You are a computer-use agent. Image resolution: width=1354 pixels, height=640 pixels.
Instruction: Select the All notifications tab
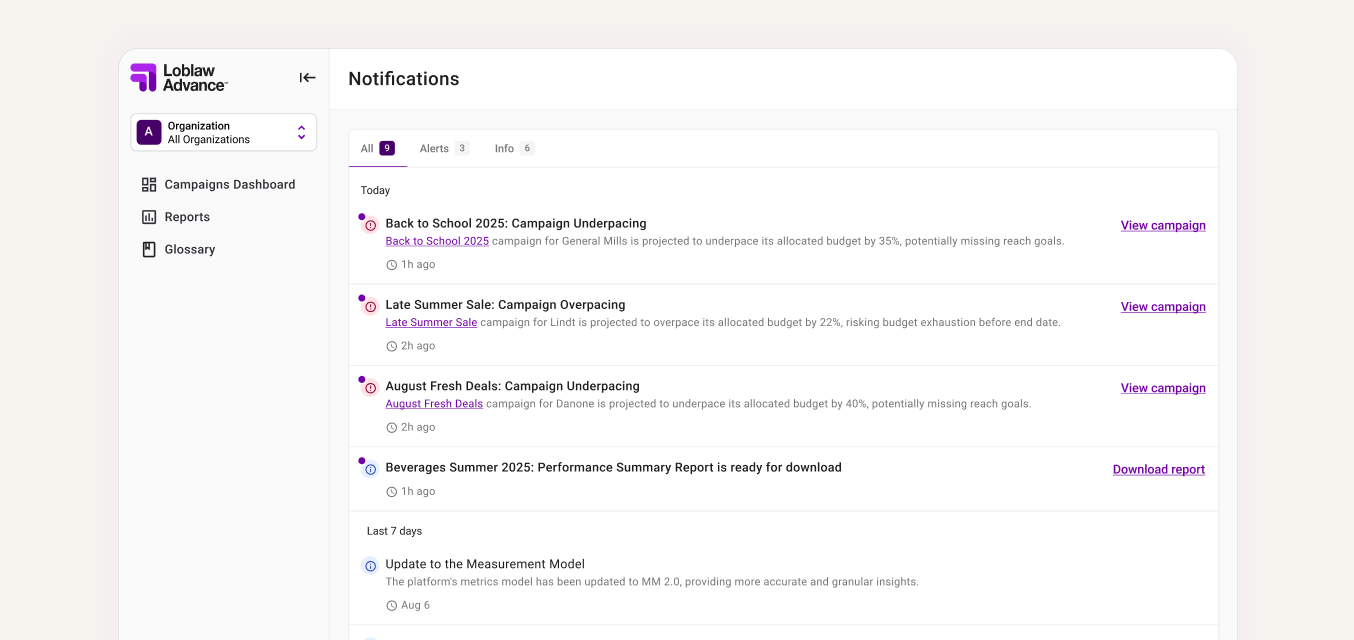tap(378, 148)
